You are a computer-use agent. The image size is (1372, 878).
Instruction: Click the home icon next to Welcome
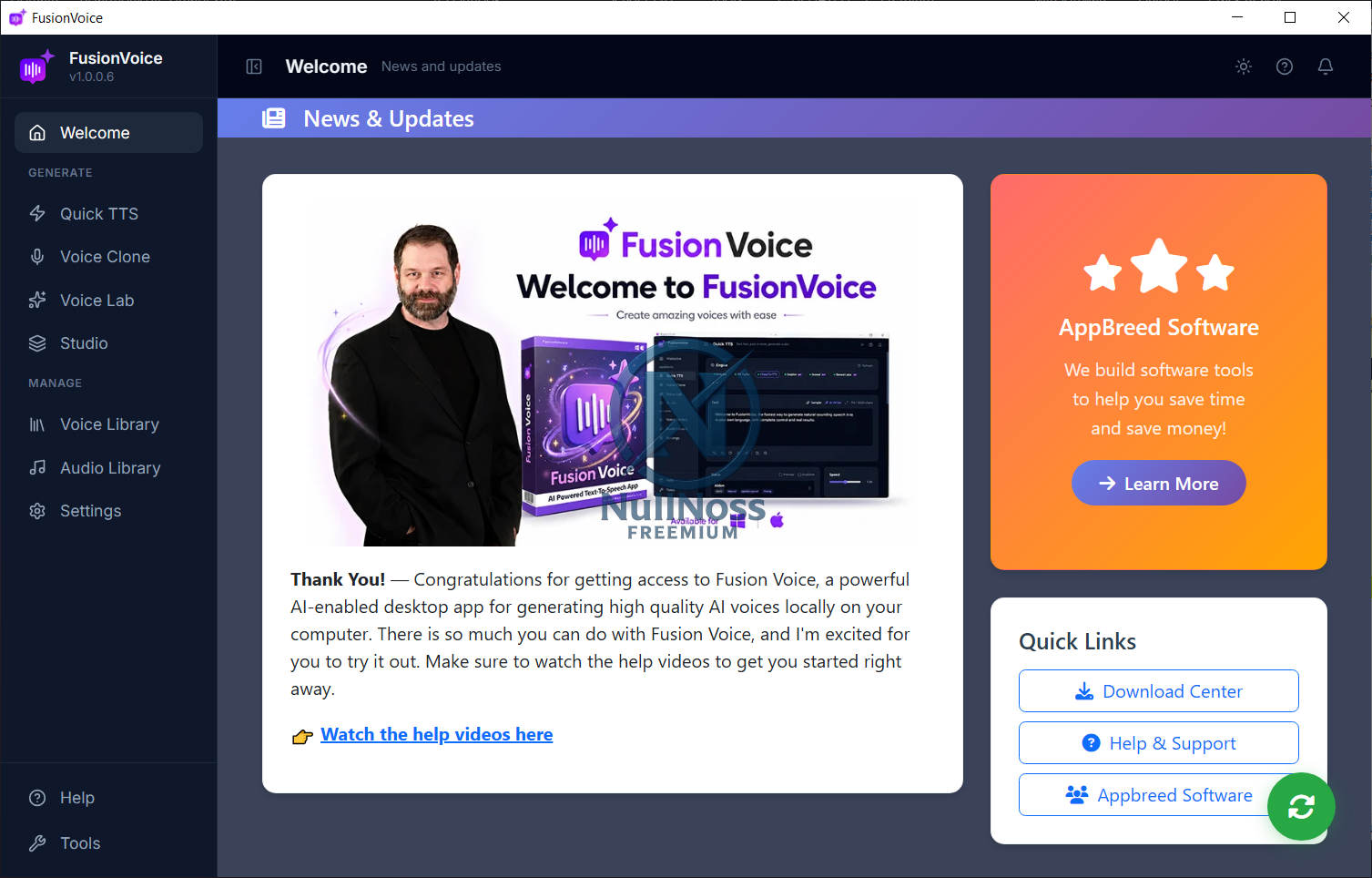coord(37,133)
